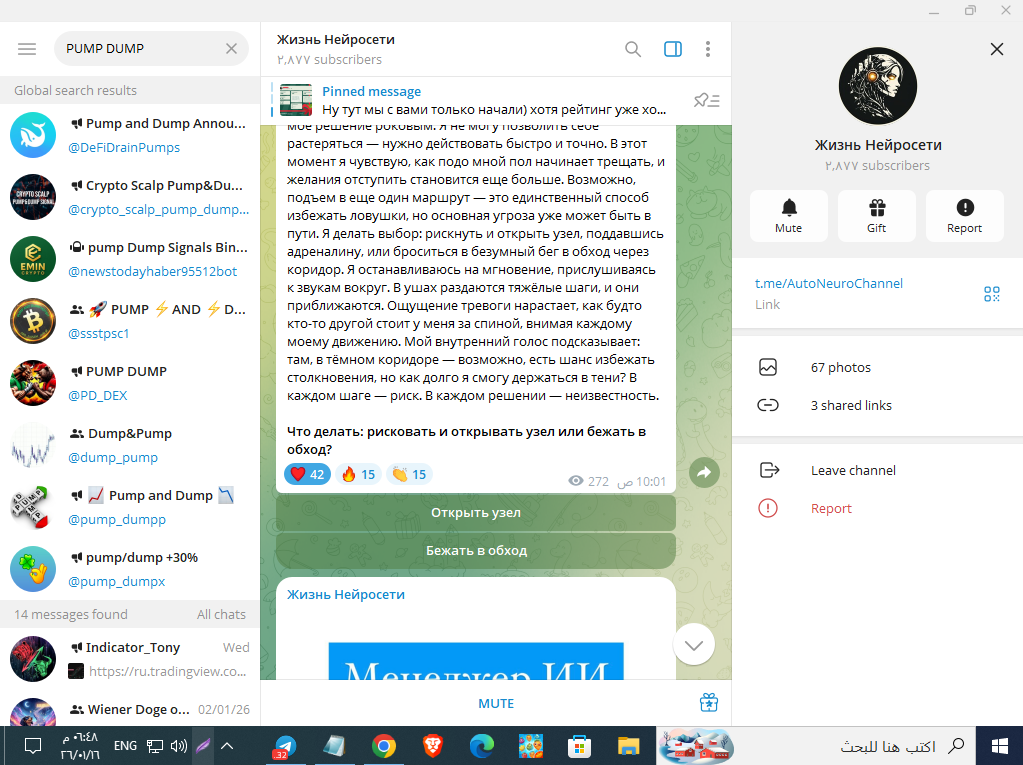1023x765 pixels.
Task: Open the volume control in tray
Action: pos(179,745)
